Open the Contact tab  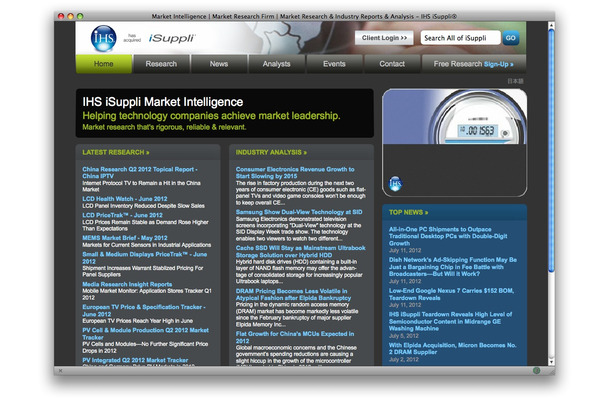392,64
